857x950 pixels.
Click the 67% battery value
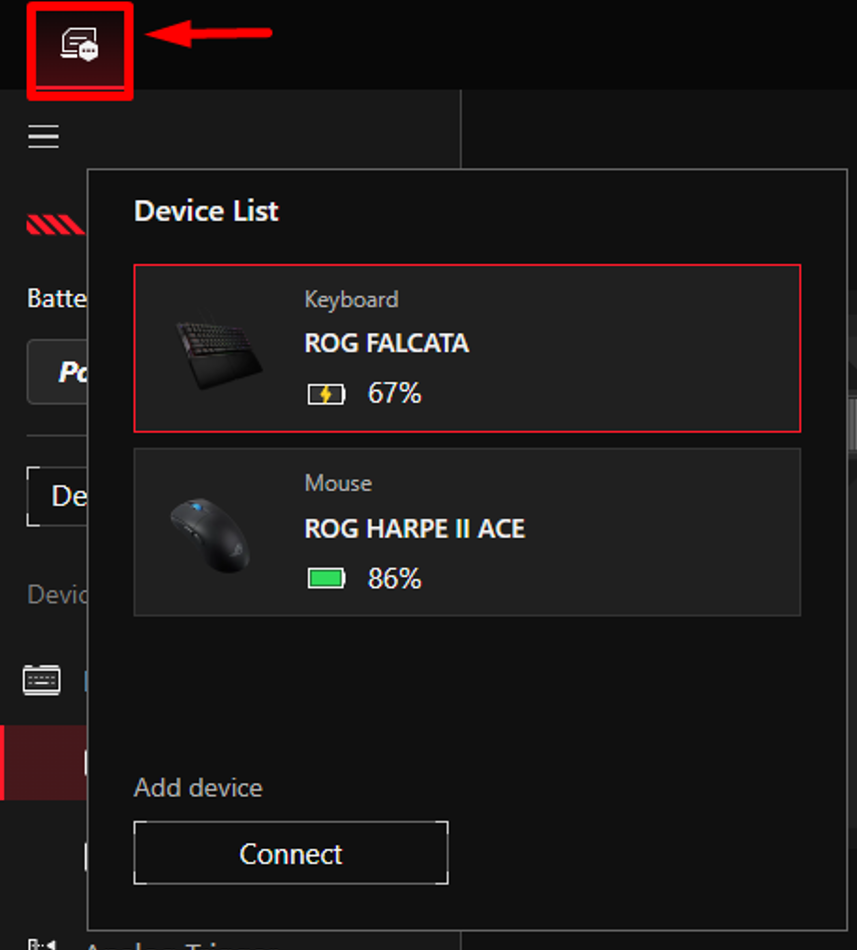pyautogui.click(x=394, y=393)
